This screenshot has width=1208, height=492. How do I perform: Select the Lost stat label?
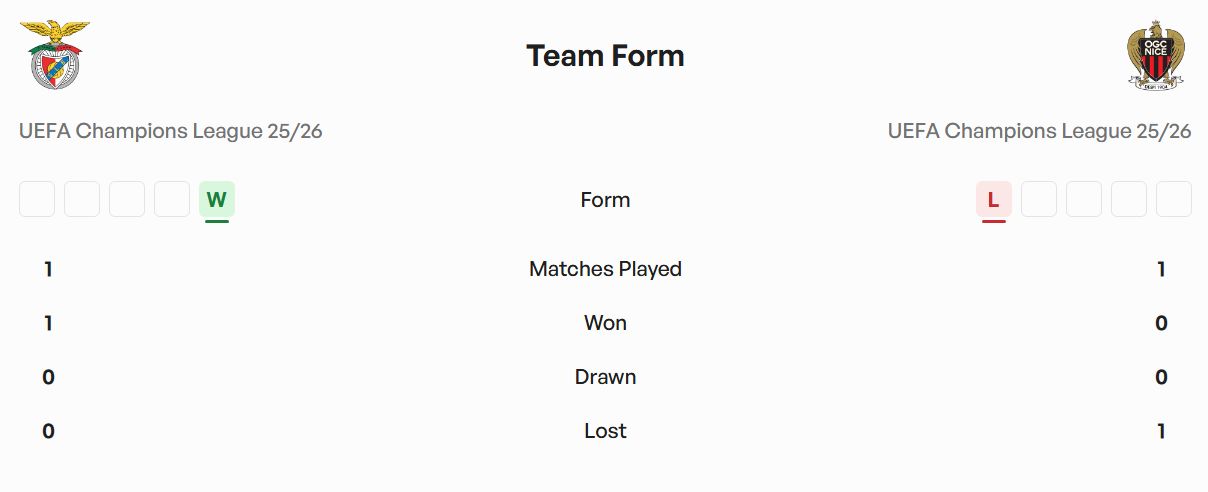click(605, 431)
